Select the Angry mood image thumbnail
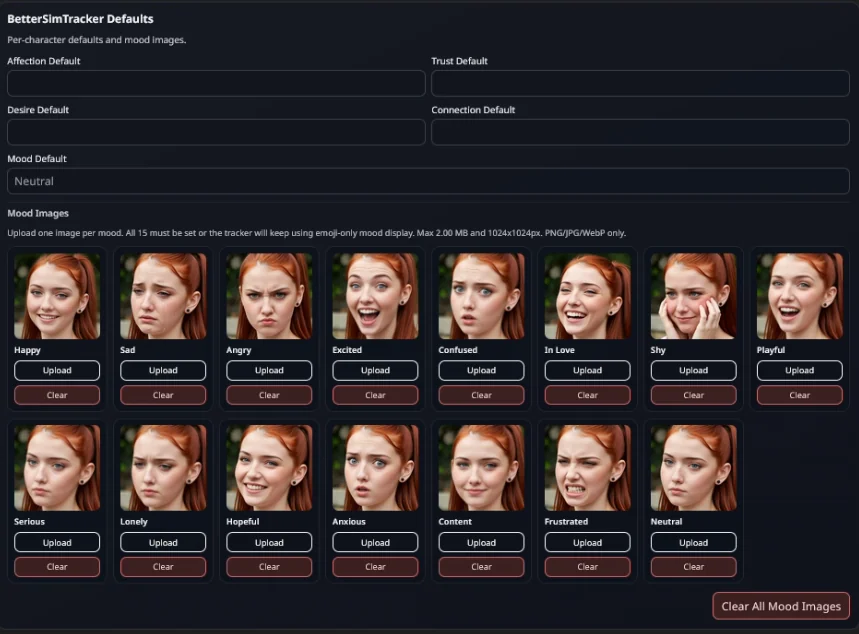The height and width of the screenshot is (634, 859). click(x=269, y=296)
